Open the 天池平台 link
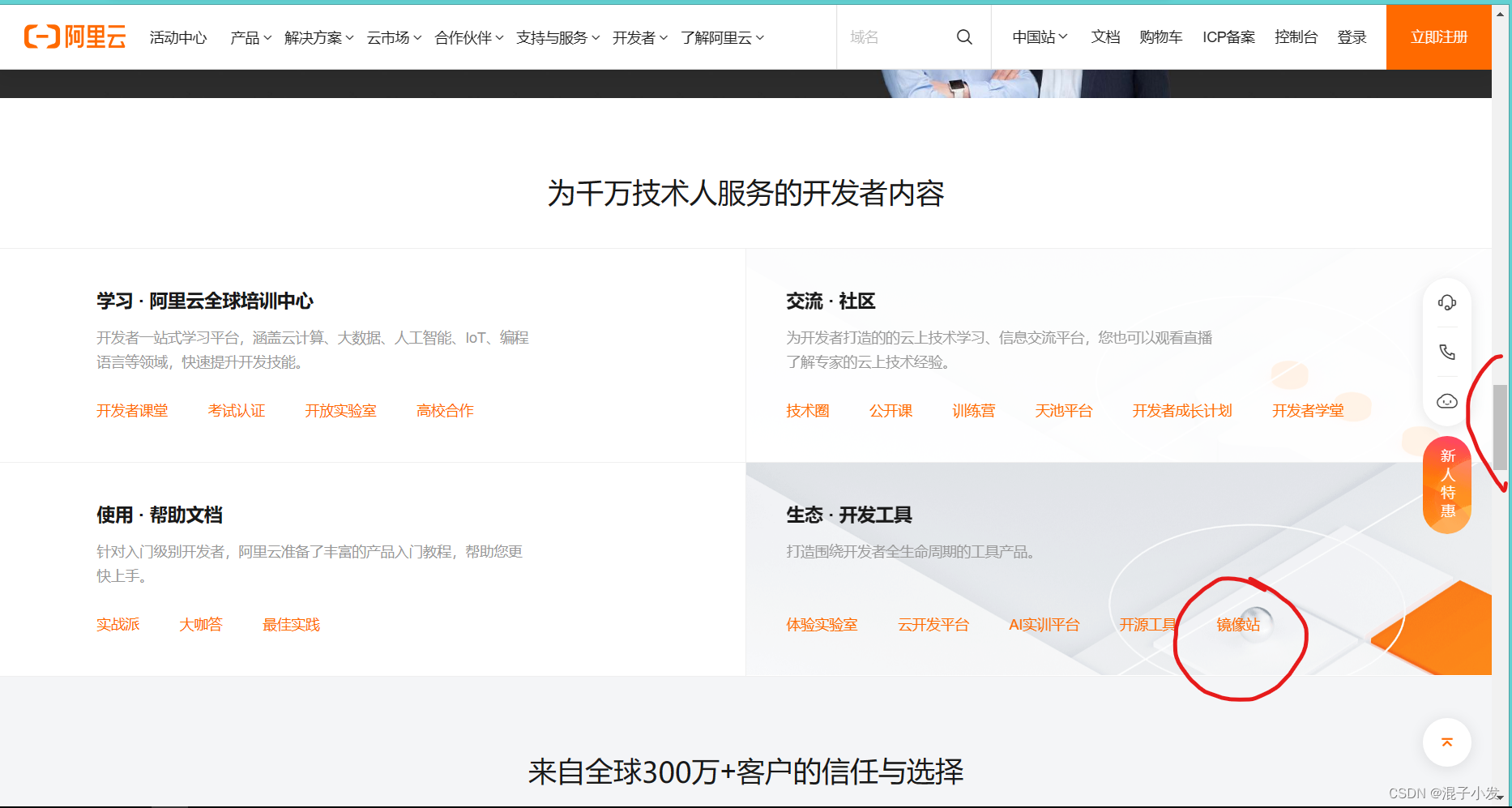1512x808 pixels. pyautogui.click(x=1063, y=411)
